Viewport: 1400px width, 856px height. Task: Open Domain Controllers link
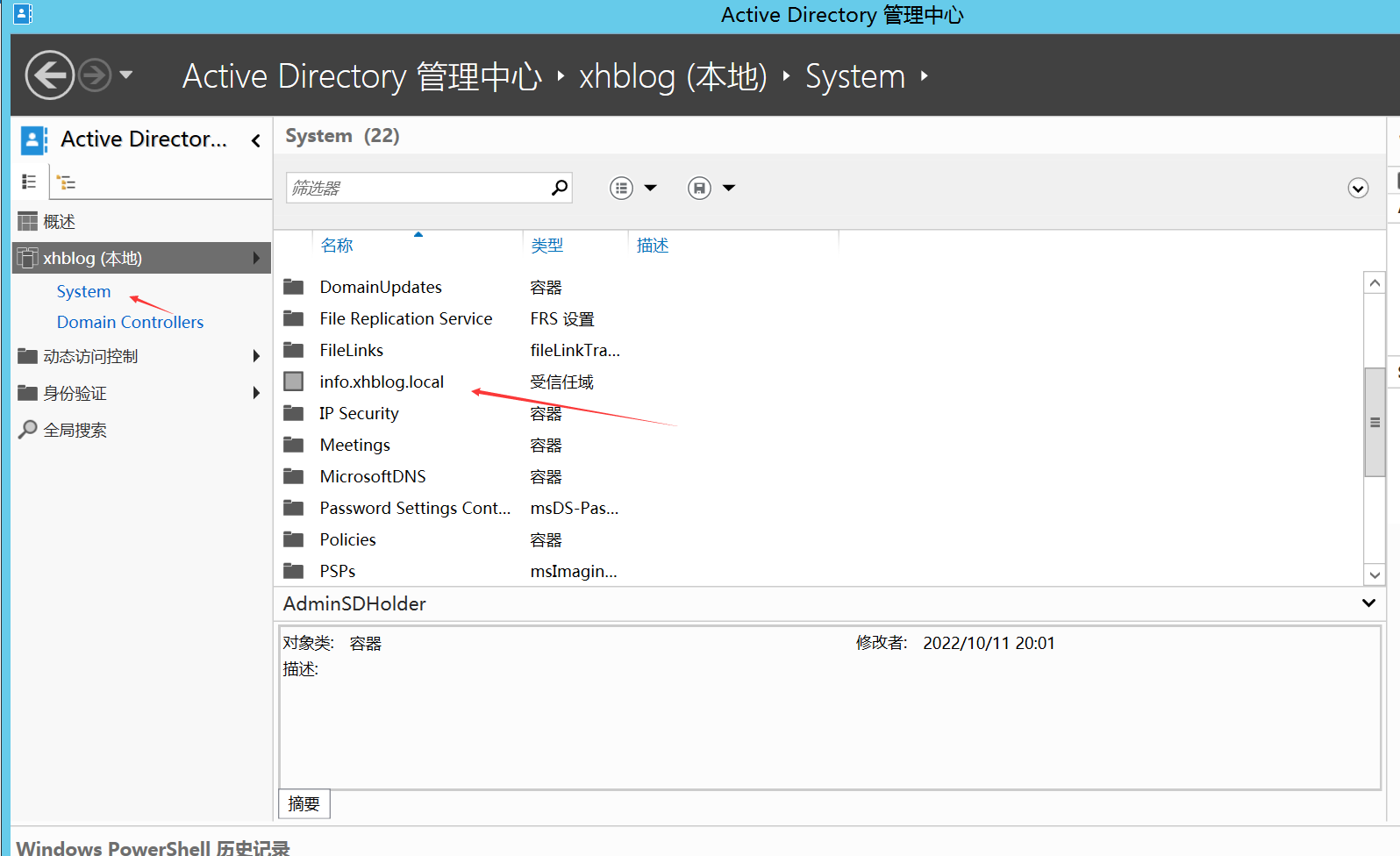tap(130, 322)
